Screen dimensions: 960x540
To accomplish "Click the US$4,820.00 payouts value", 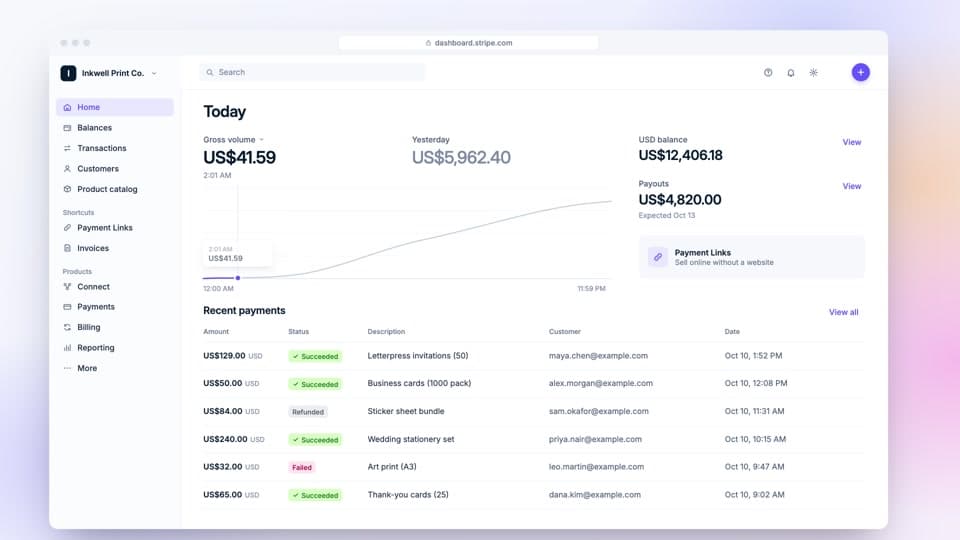I will pos(680,200).
